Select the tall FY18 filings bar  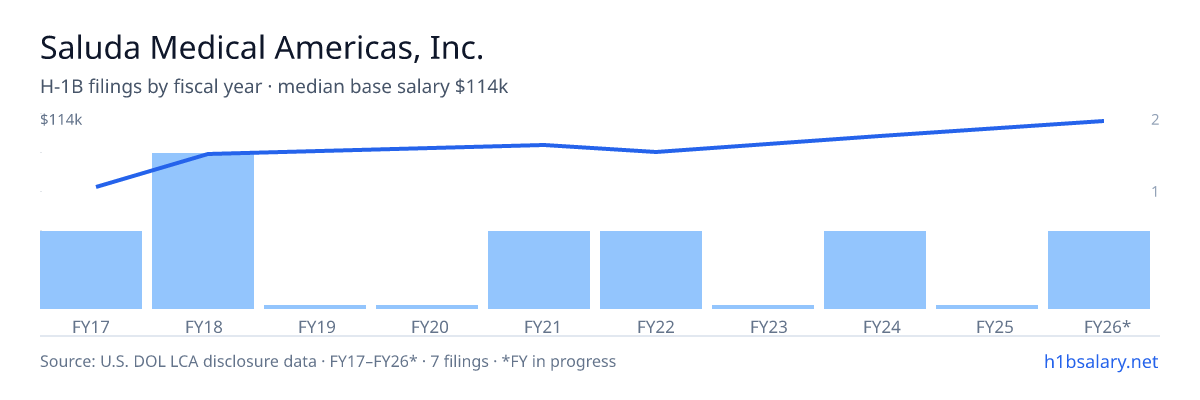coord(203,231)
